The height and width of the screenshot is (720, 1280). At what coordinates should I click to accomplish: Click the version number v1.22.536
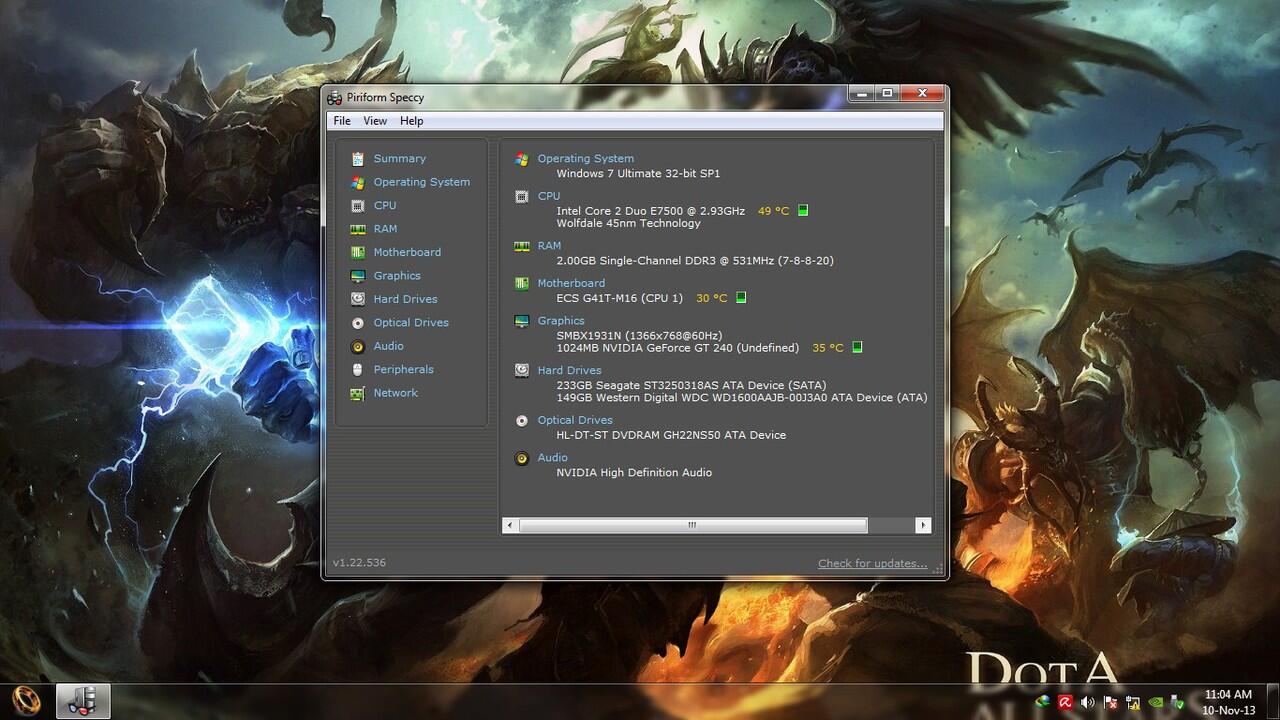click(359, 563)
